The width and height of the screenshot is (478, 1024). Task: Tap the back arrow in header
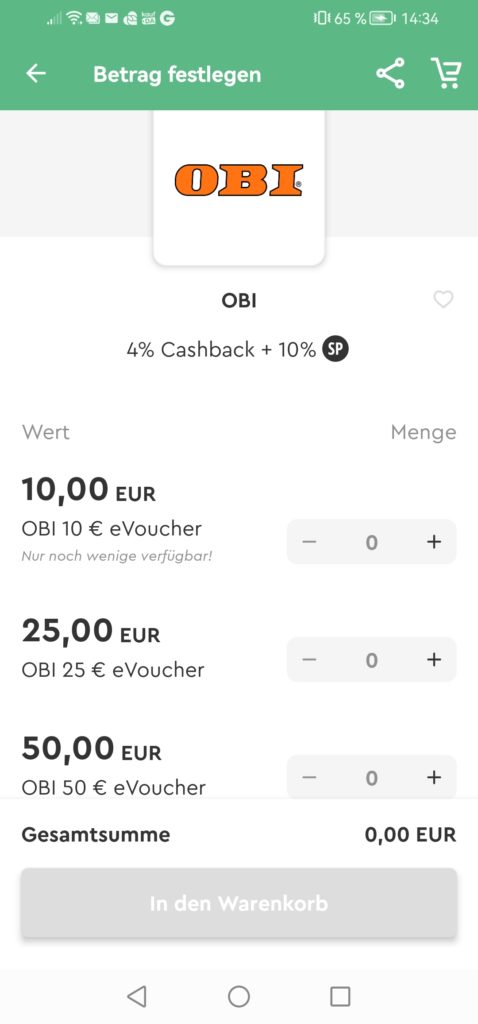click(x=36, y=74)
